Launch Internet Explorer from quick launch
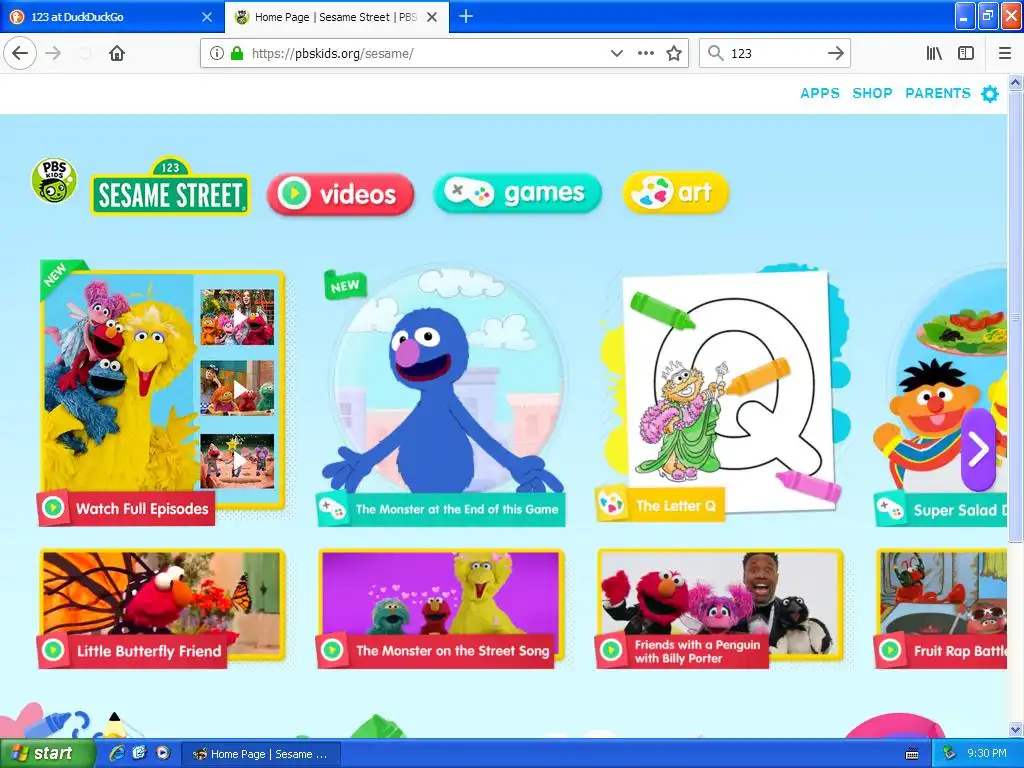Viewport: 1024px width, 768px height. click(x=117, y=754)
